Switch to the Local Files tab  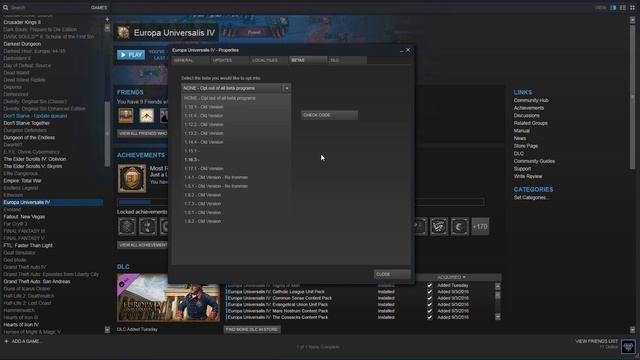269,60
